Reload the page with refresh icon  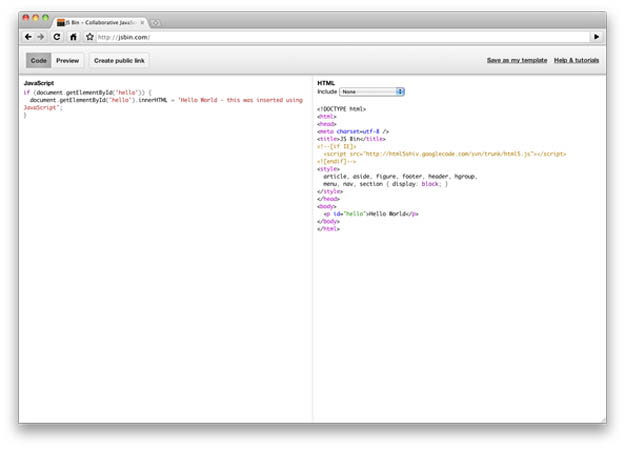click(57, 37)
